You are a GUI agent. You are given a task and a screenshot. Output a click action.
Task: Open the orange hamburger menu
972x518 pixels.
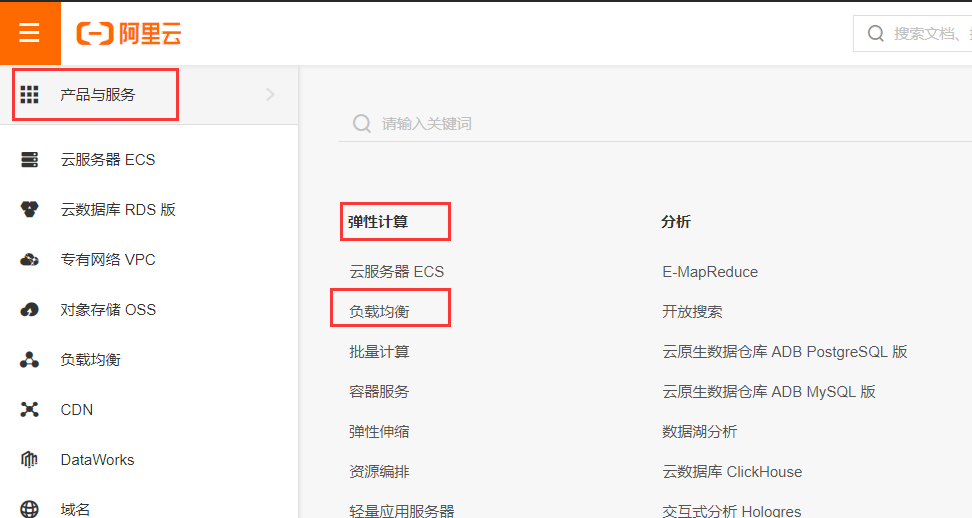[x=30, y=33]
